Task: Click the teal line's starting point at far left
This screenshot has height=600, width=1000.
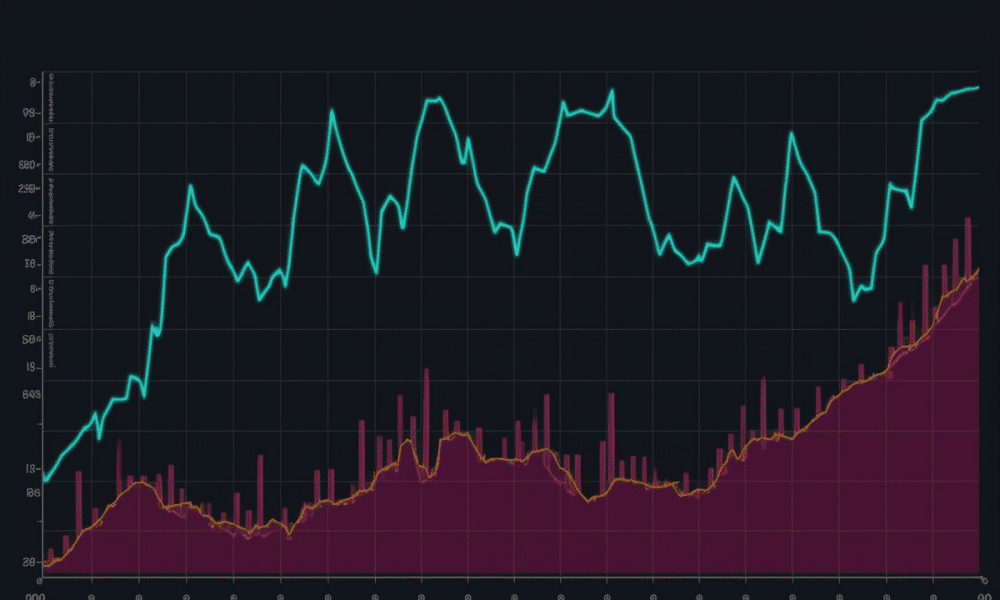Action: pyautogui.click(x=44, y=480)
